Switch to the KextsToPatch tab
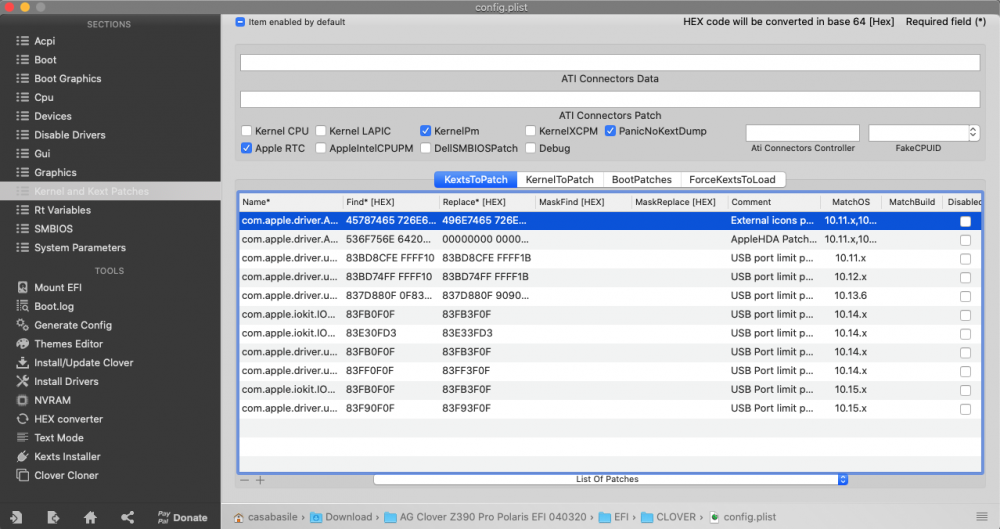Viewport: 1000px width, 529px height. (x=476, y=179)
